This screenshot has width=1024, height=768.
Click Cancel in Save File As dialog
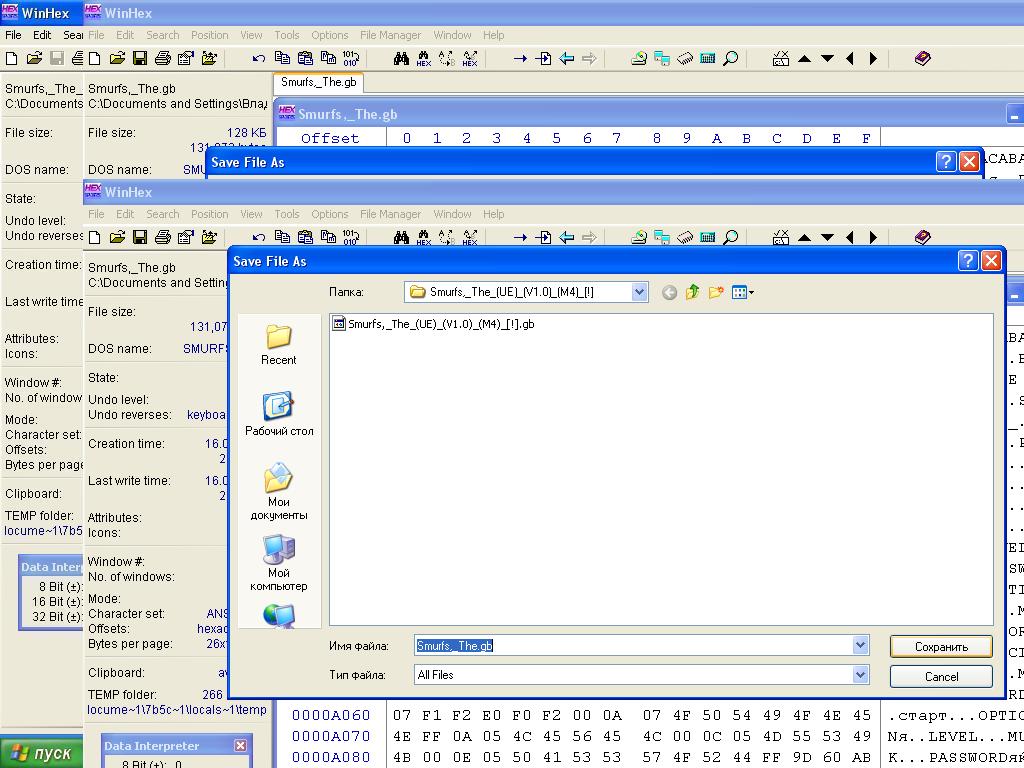(x=941, y=677)
